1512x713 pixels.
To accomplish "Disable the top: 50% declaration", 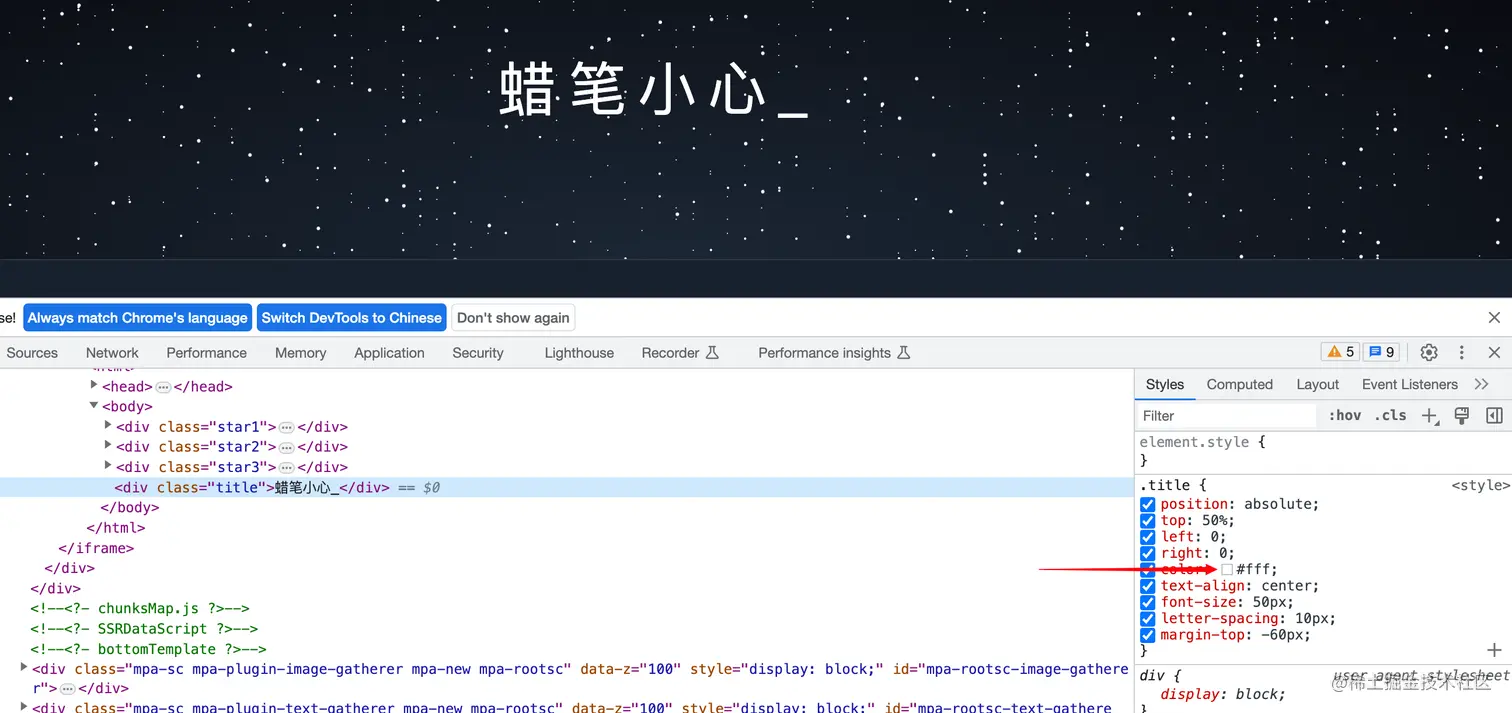I will coord(1148,520).
